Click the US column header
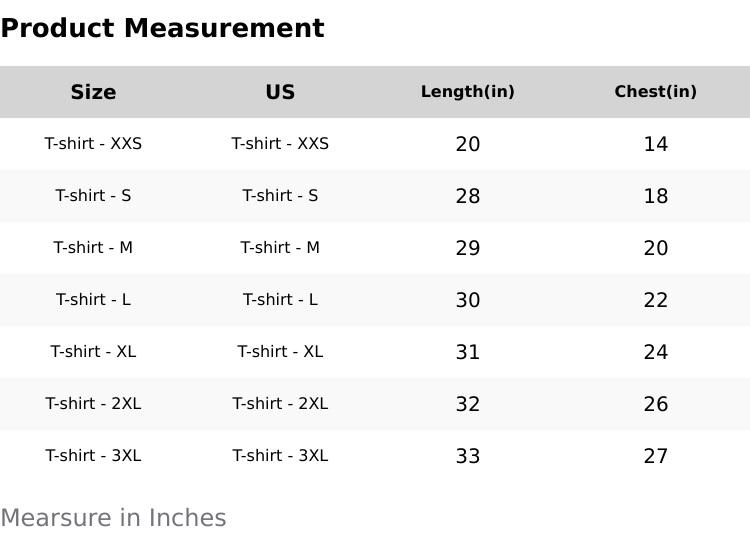 click(280, 92)
